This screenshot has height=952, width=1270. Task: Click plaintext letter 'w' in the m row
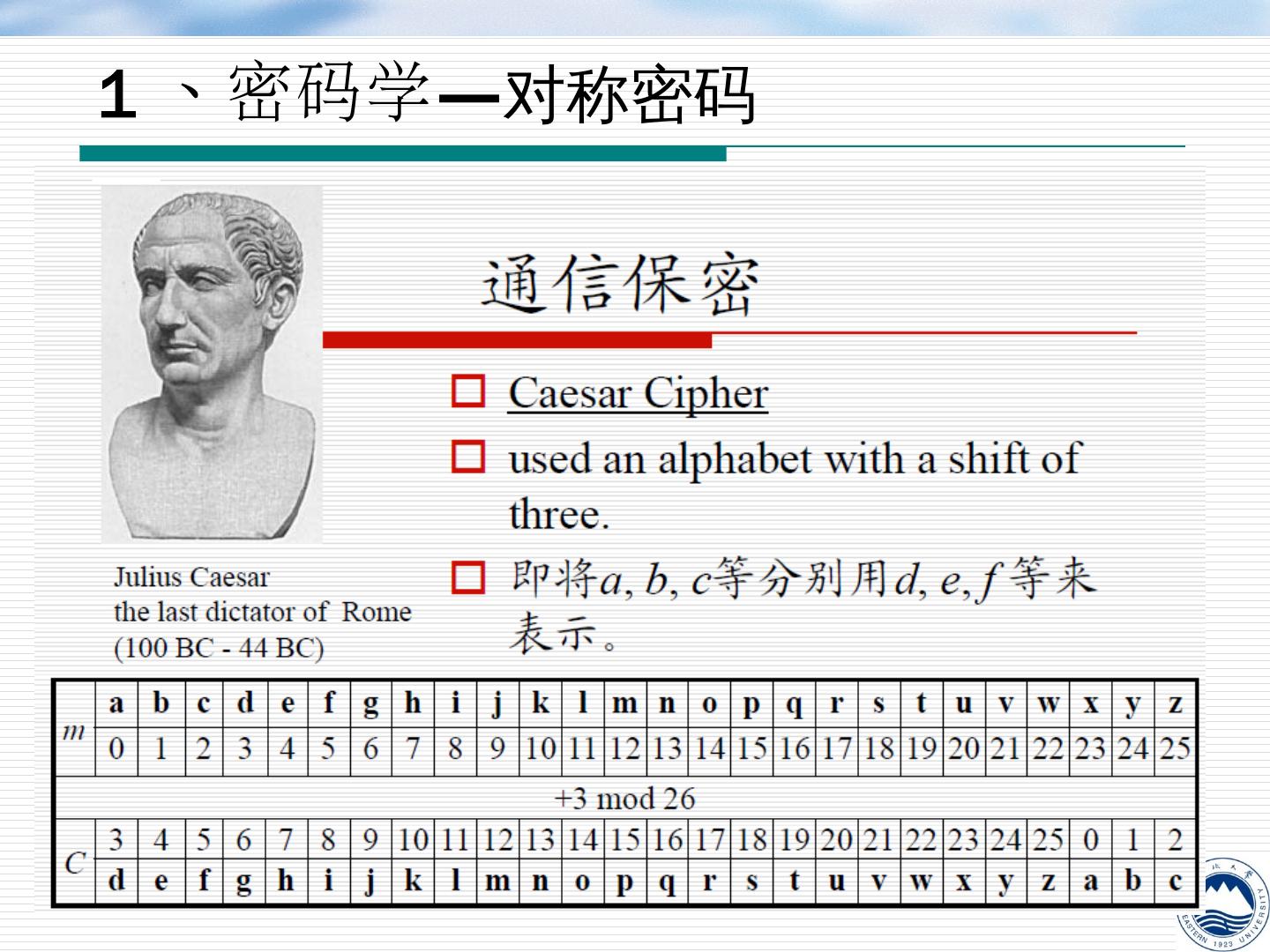coord(1048,704)
